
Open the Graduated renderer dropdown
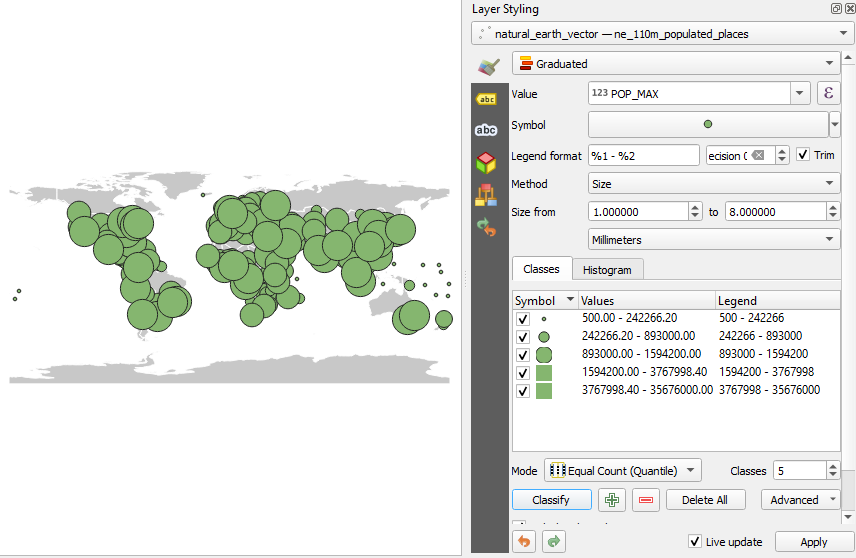(x=676, y=63)
